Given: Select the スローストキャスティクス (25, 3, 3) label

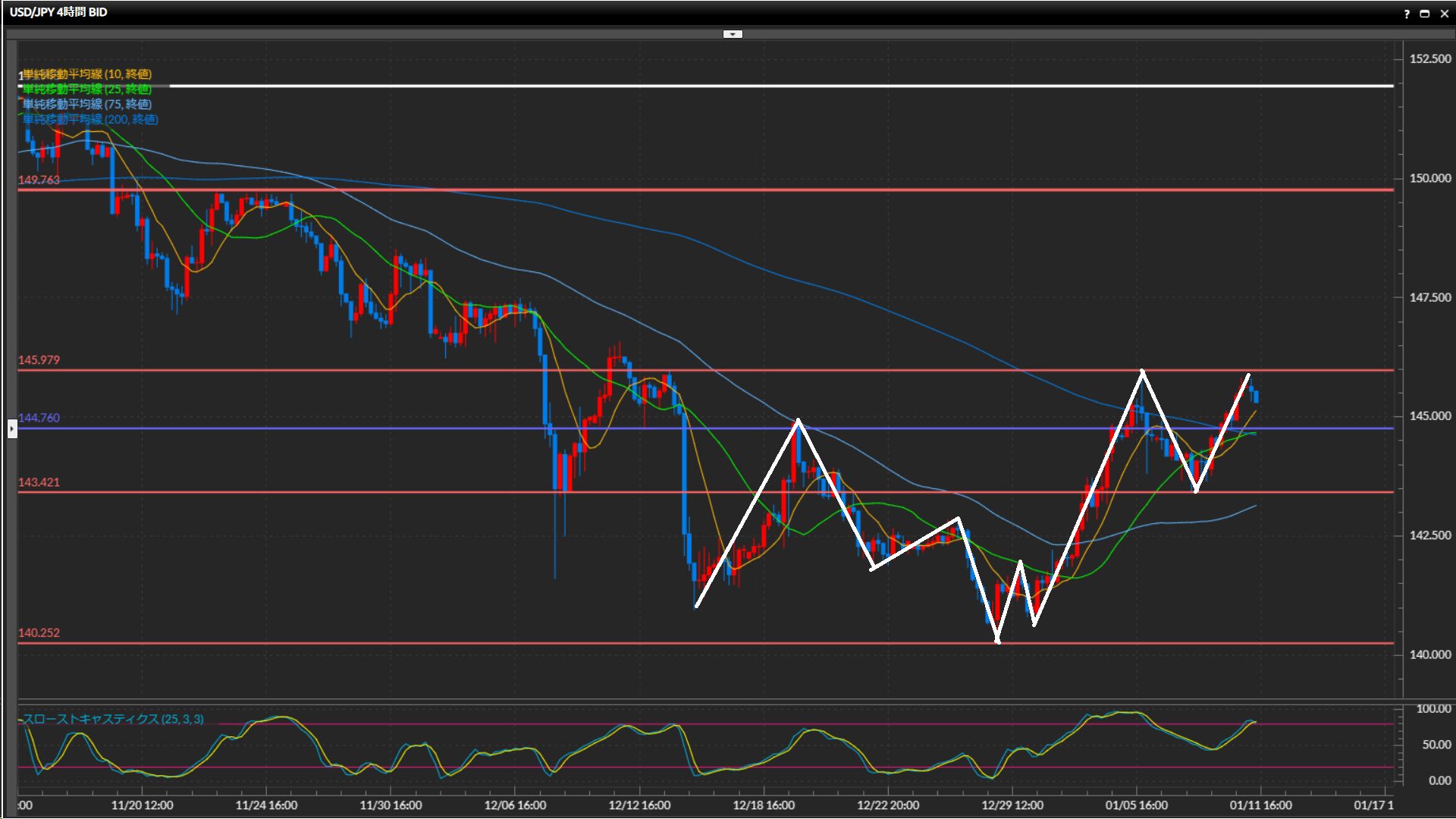Looking at the screenshot, I should point(114,719).
